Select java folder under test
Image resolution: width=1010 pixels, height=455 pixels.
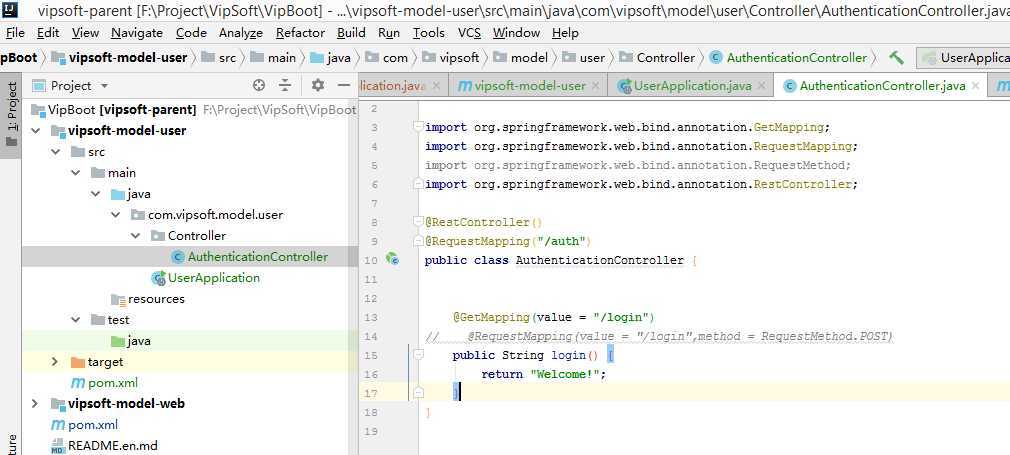click(130, 341)
